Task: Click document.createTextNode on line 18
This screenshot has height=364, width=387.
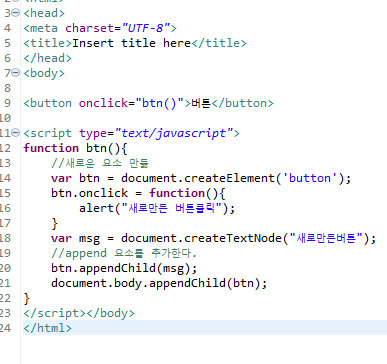Action: point(201,238)
